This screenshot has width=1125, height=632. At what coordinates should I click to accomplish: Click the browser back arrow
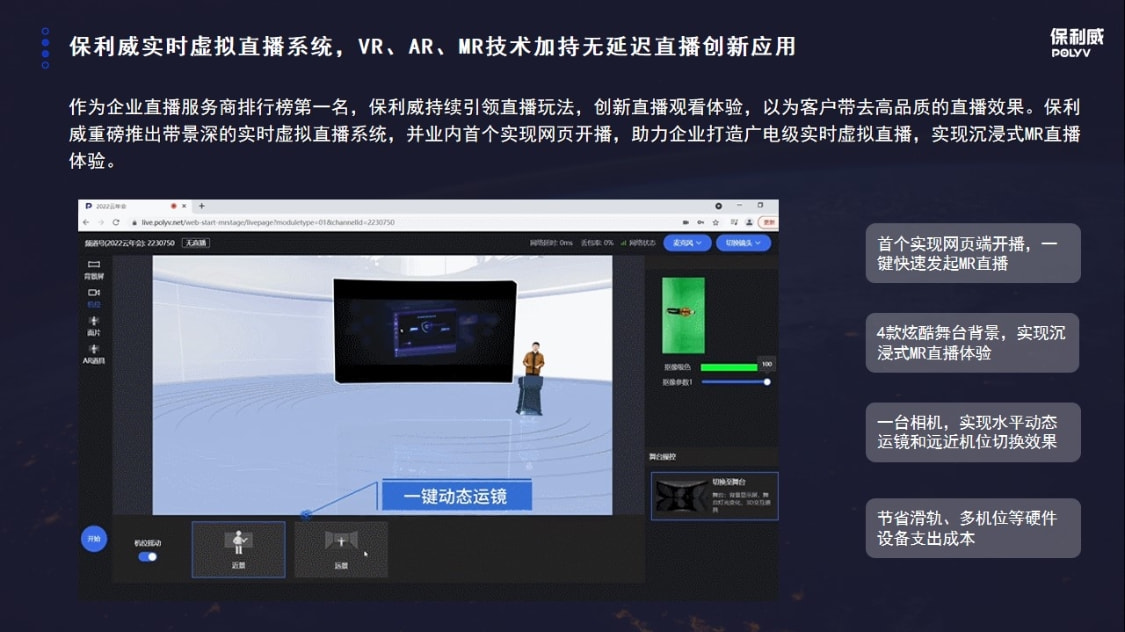click(x=86, y=222)
